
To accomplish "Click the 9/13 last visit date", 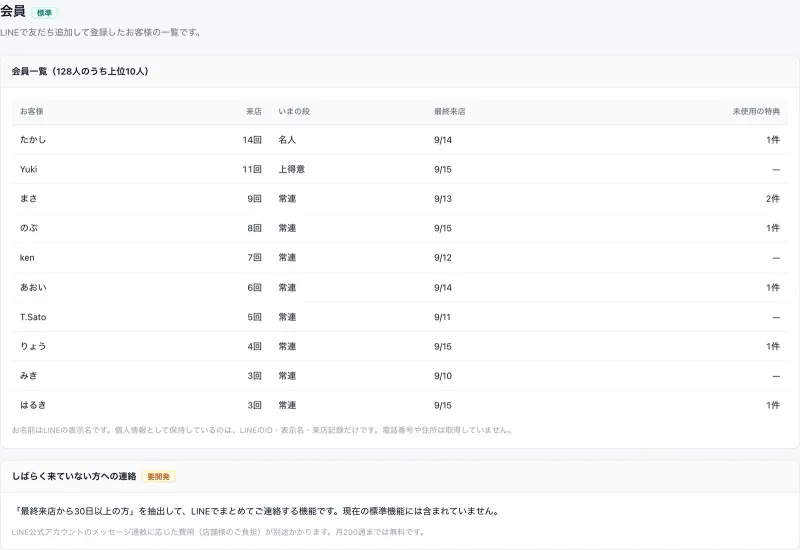I will [x=443, y=198].
